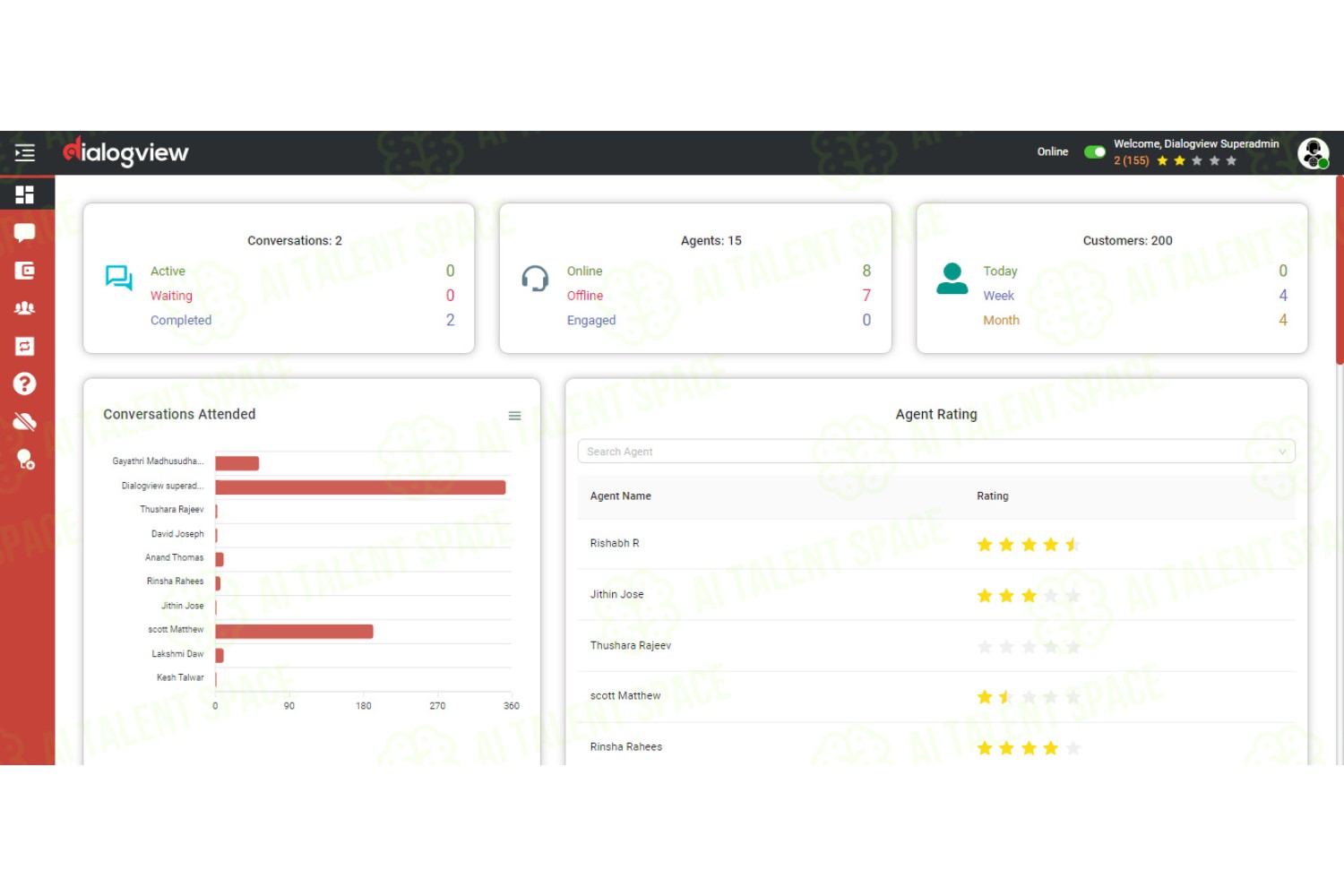
Task: Click the Superadmin avatar picture
Action: tap(1314, 153)
